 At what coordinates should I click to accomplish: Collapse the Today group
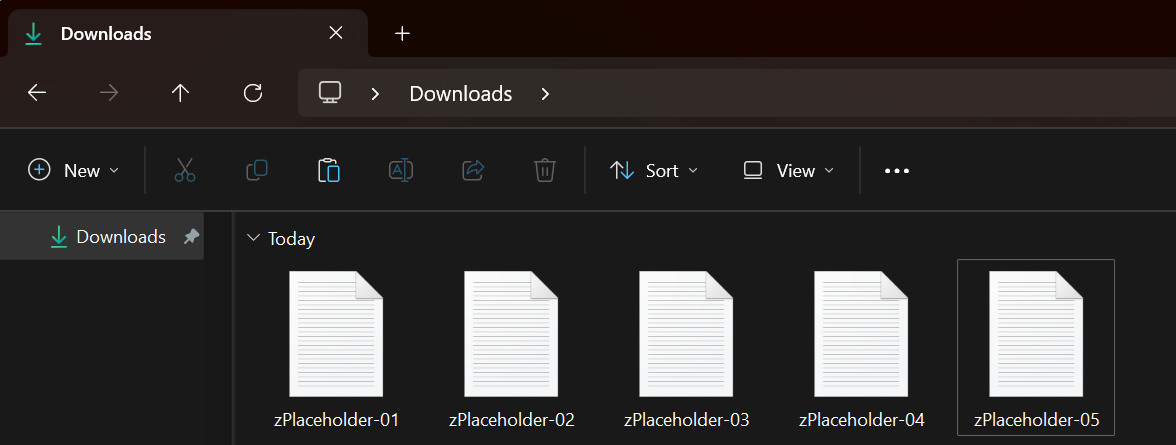(x=254, y=239)
